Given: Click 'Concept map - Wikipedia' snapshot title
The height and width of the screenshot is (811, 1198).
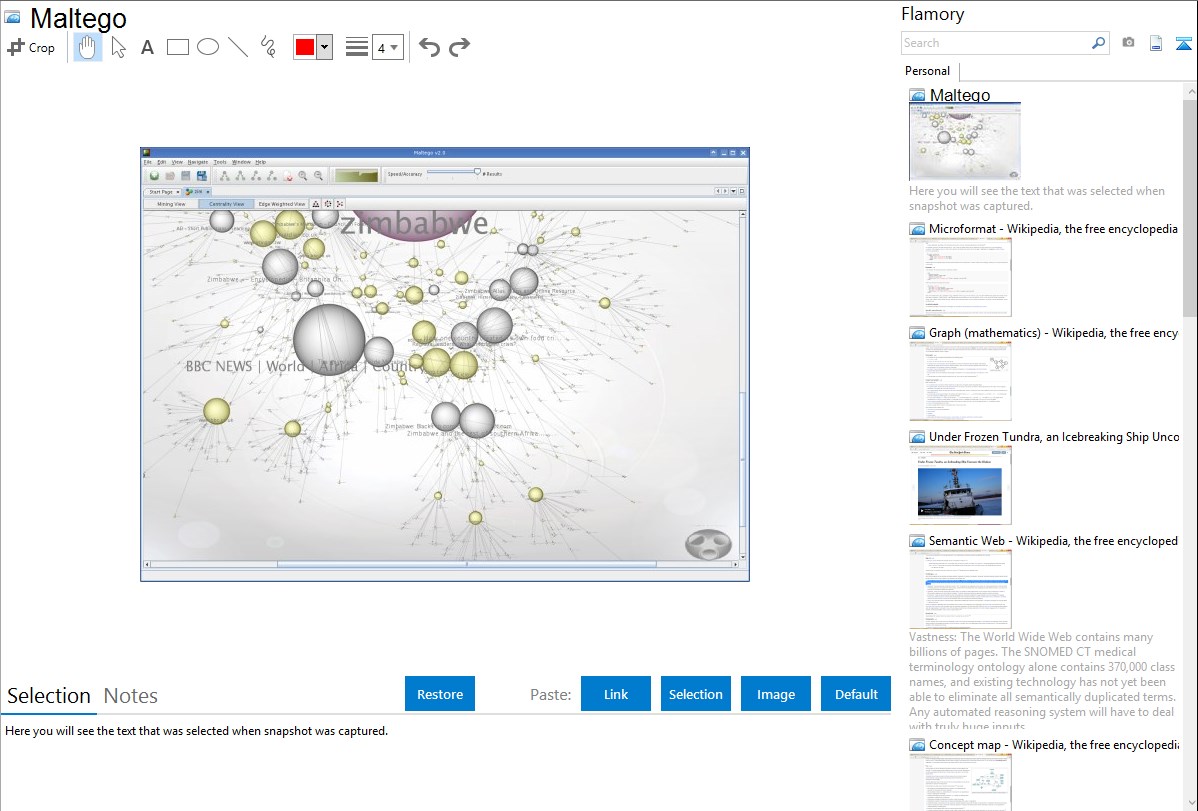Looking at the screenshot, I should point(1053,744).
